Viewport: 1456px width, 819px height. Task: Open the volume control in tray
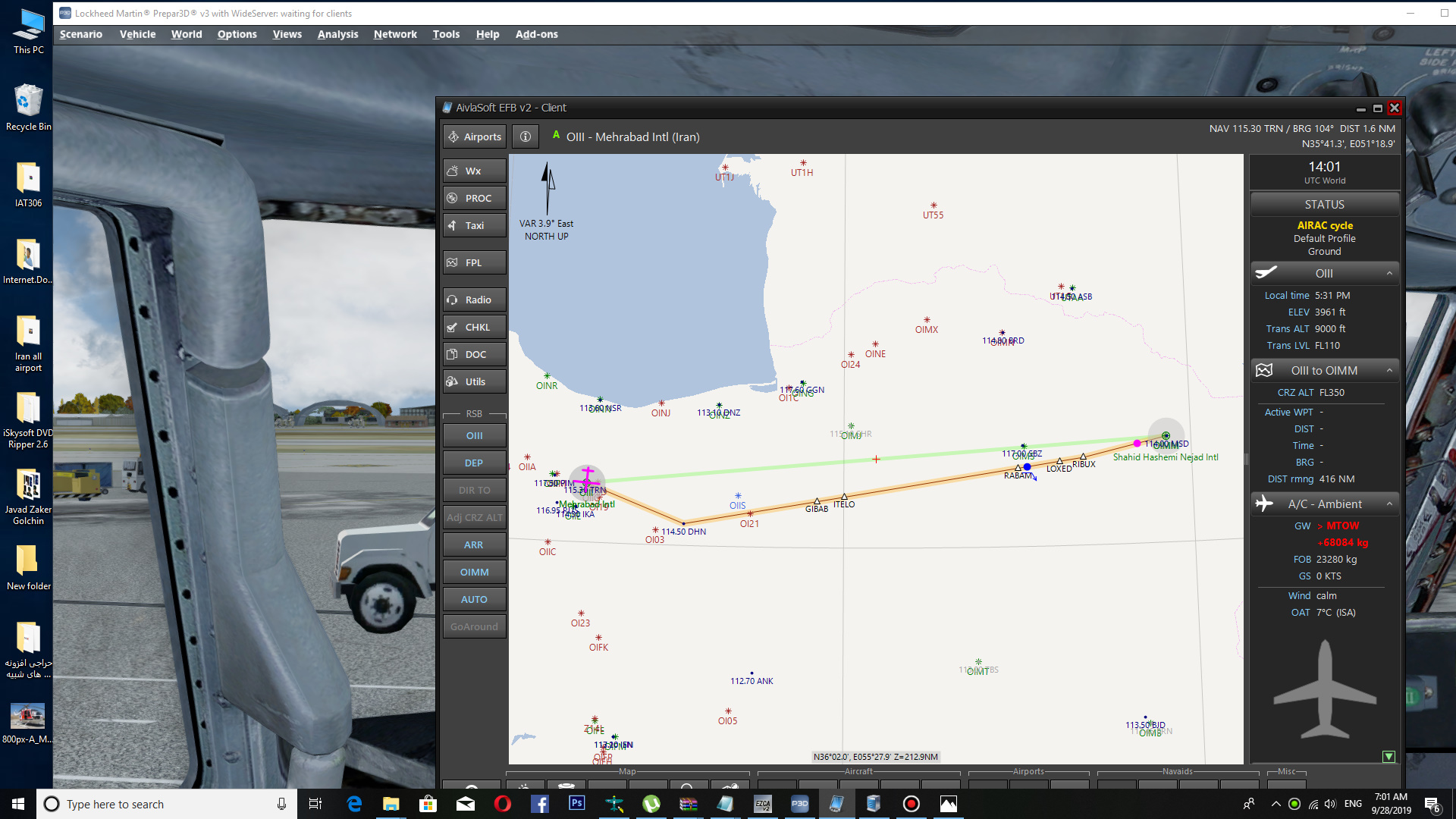click(1330, 804)
